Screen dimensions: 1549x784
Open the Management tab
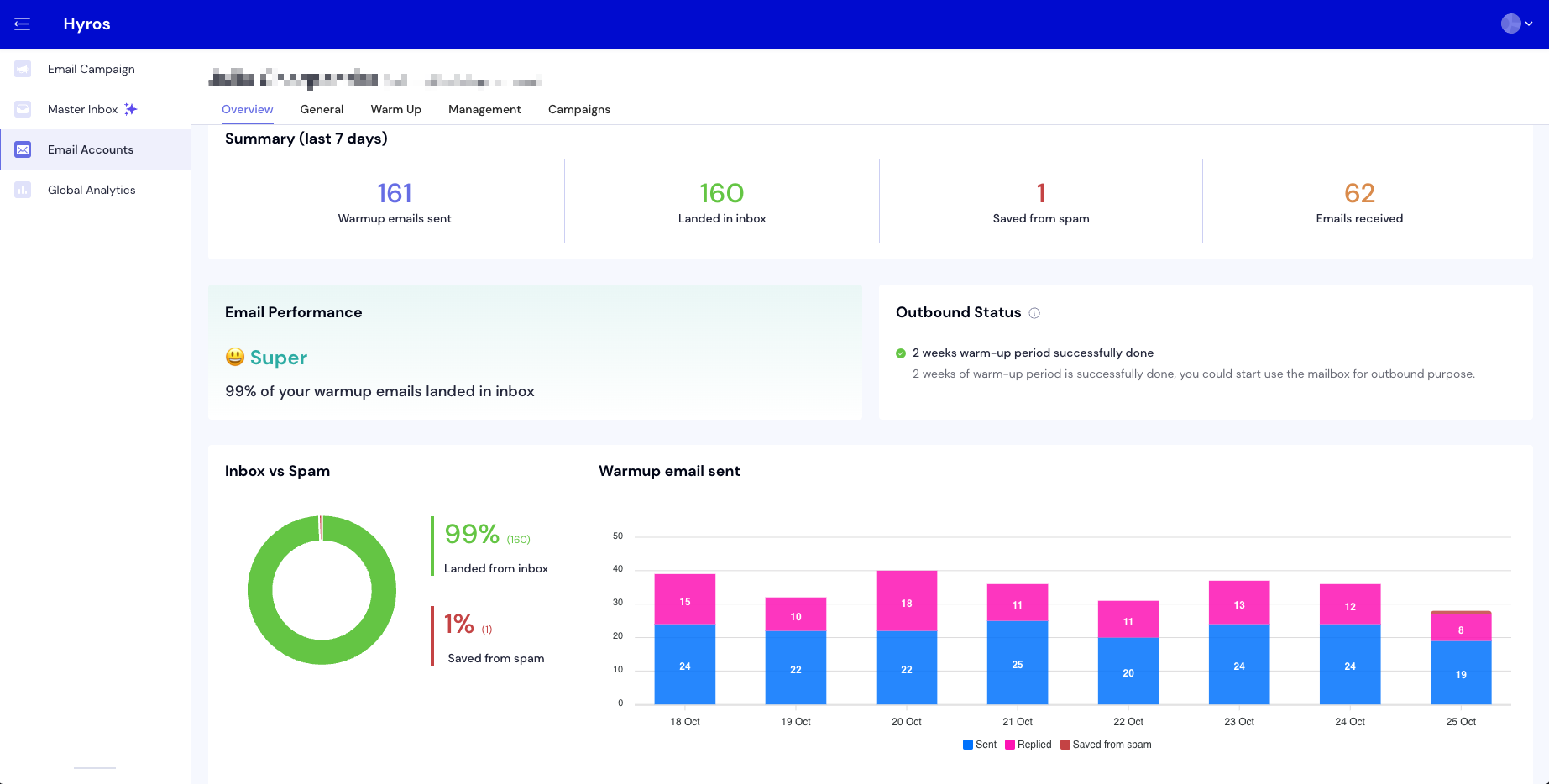pyautogui.click(x=484, y=109)
